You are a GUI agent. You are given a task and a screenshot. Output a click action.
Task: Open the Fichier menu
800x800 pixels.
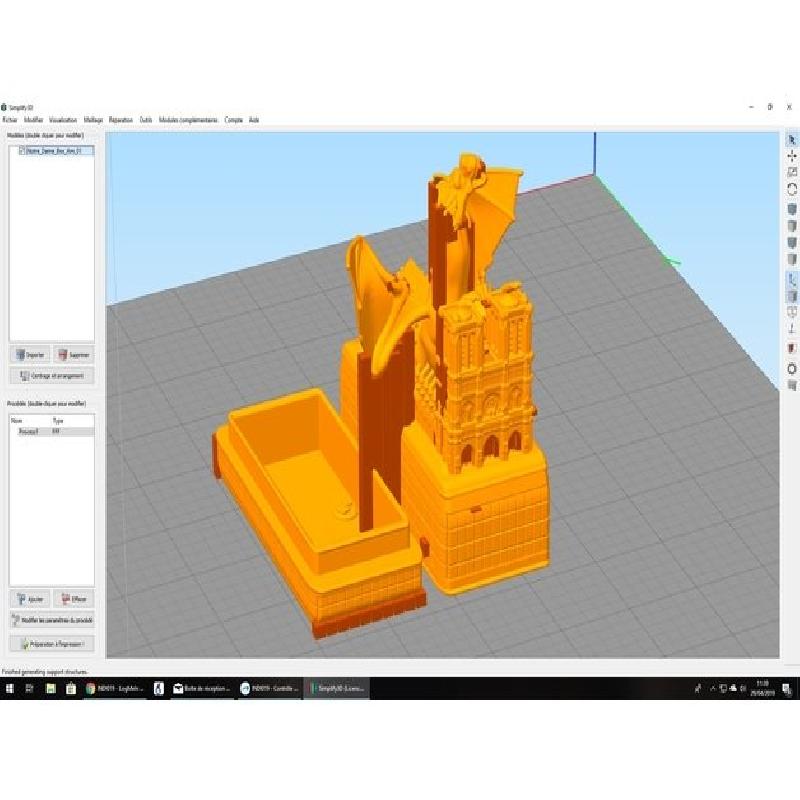click(10, 120)
